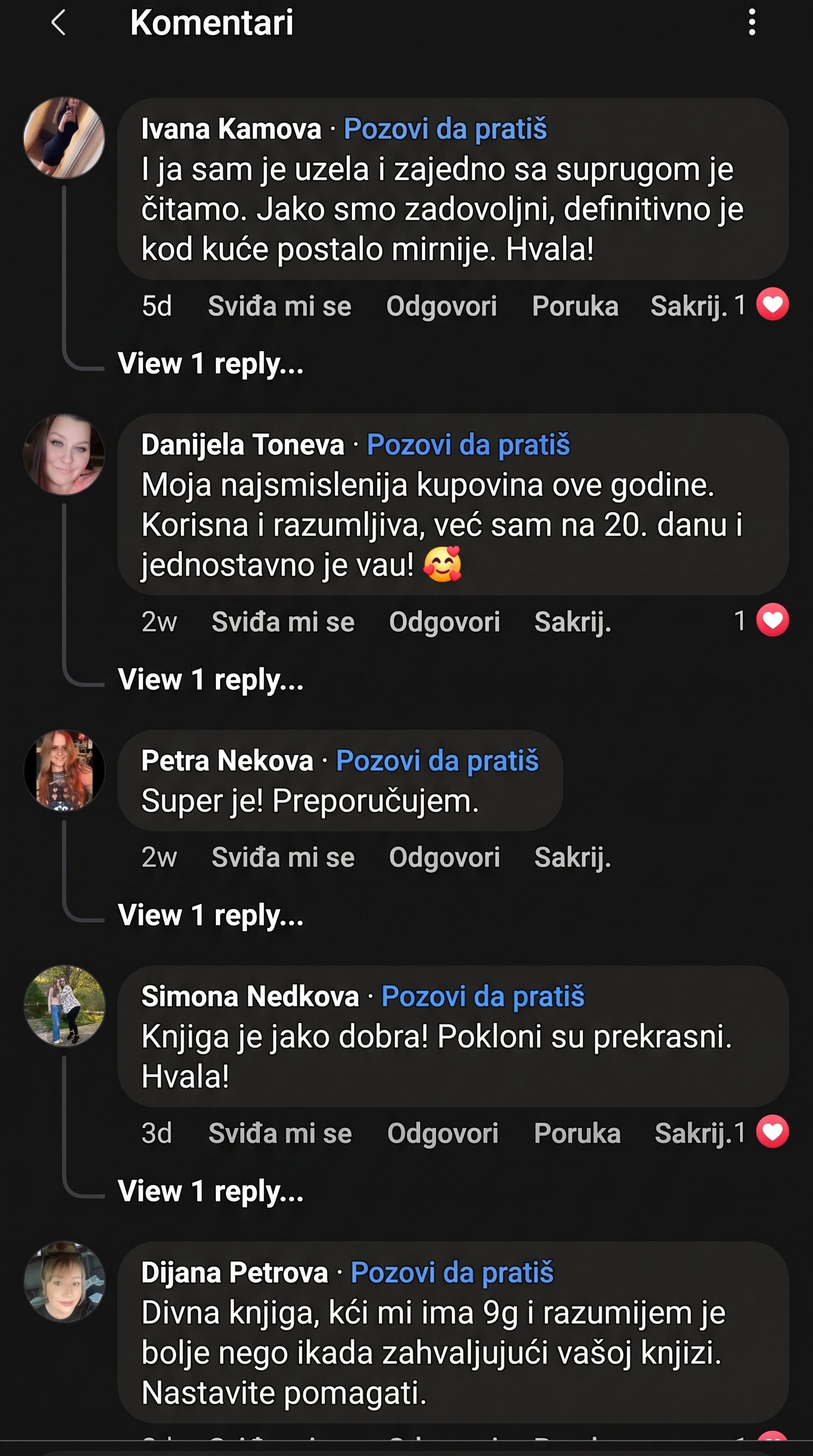Invite Danijela Toneva via Pozovi da pratiš
This screenshot has height=1456, width=813.
pos(468,445)
